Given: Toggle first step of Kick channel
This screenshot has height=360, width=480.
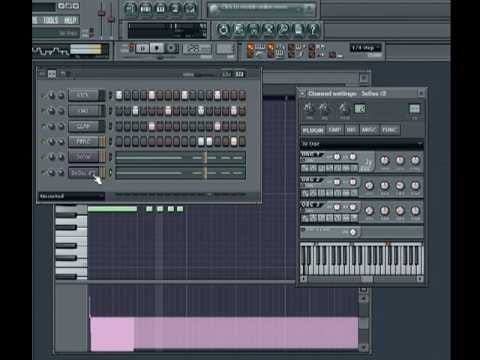Looking at the screenshot, I should click(x=119, y=95).
